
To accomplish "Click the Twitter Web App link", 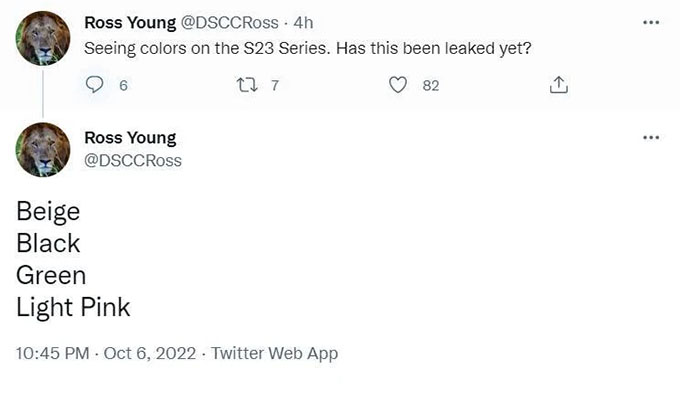I will (275, 353).
